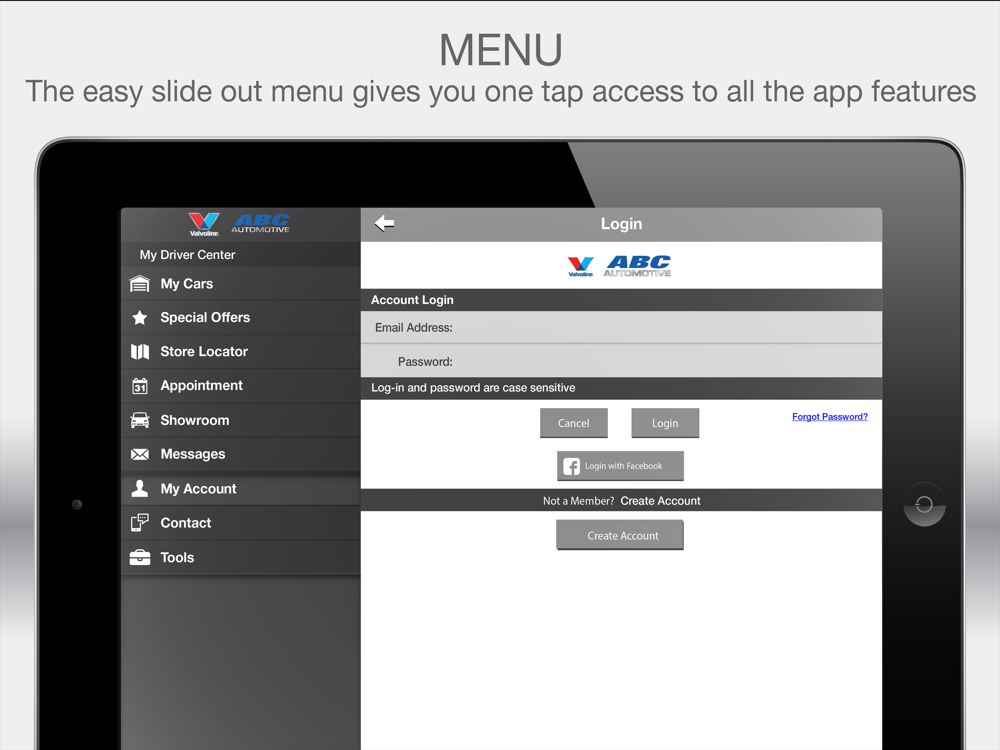Click Login with Facebook button
Image resolution: width=1000 pixels, height=750 pixels.
coord(621,466)
